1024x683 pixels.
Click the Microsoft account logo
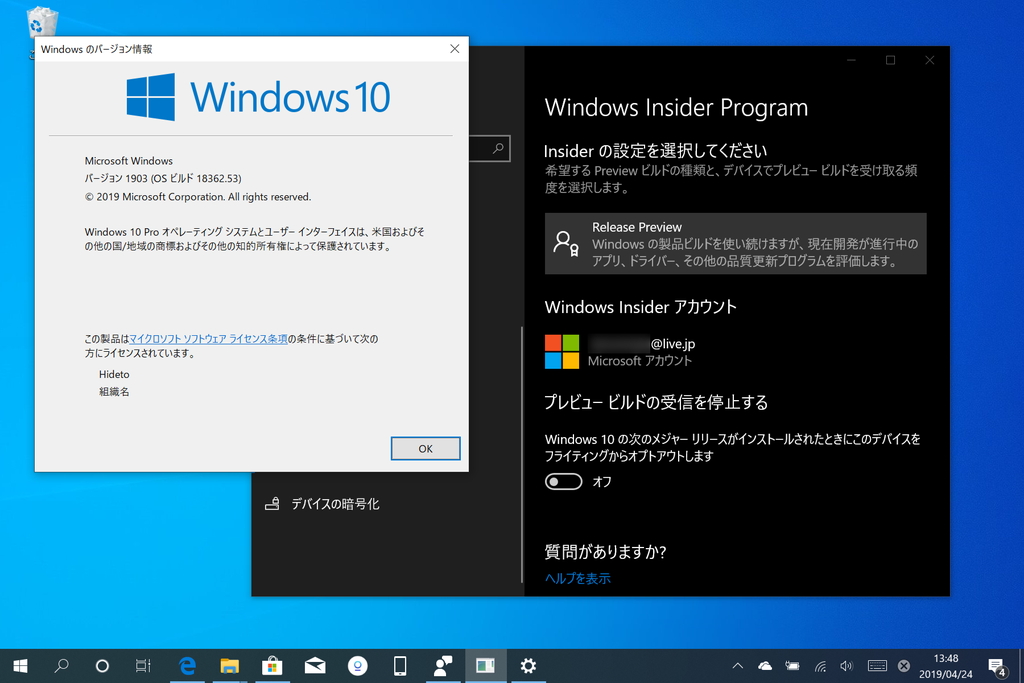pyautogui.click(x=562, y=351)
